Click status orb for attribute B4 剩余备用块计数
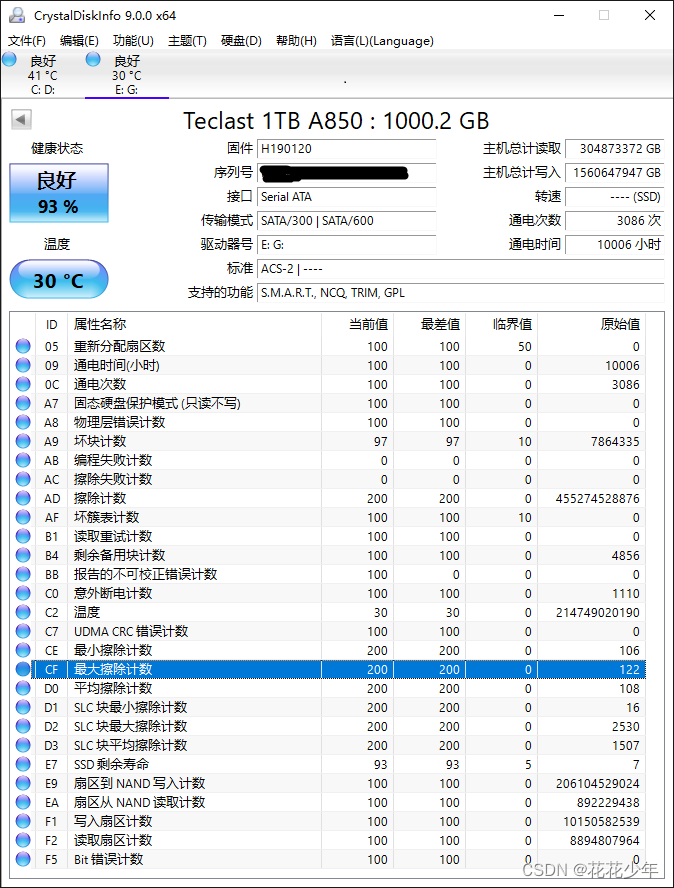This screenshot has width=674, height=888. (x=23, y=555)
